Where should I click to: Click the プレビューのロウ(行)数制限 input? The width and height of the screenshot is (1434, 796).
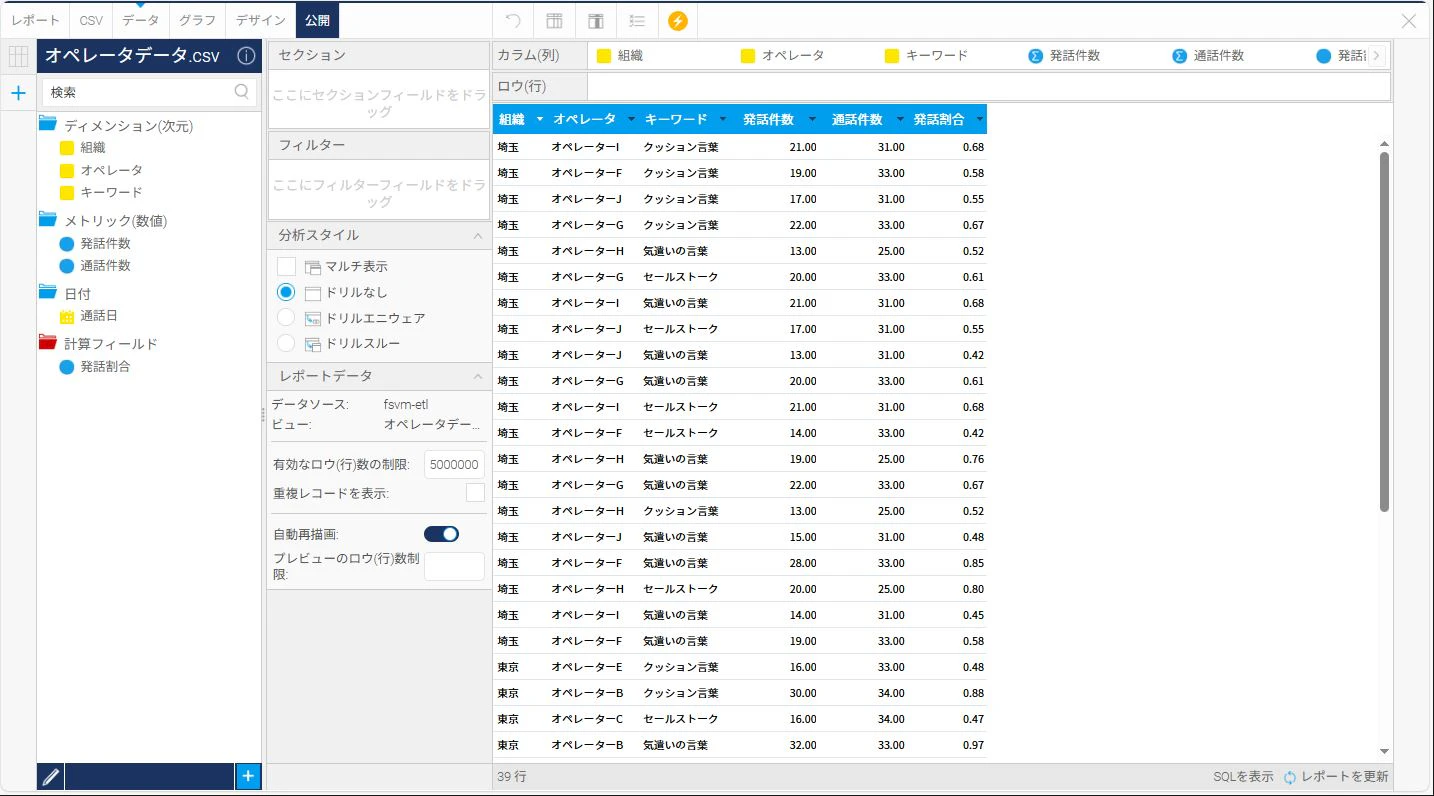click(x=454, y=566)
